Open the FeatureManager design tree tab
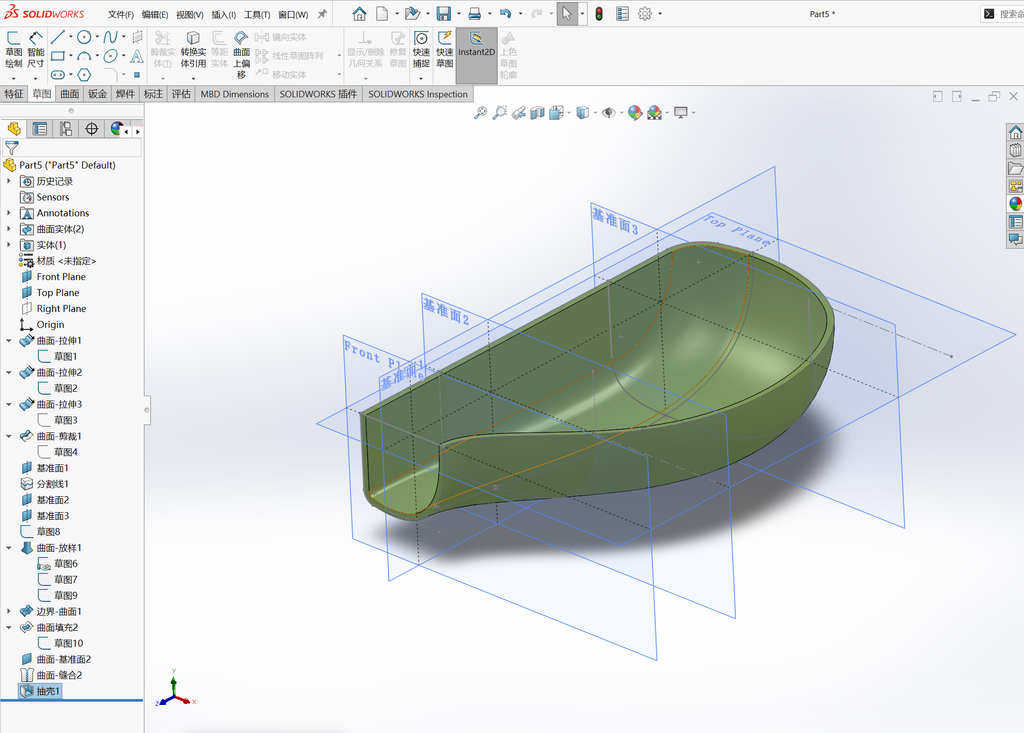 (x=14, y=129)
